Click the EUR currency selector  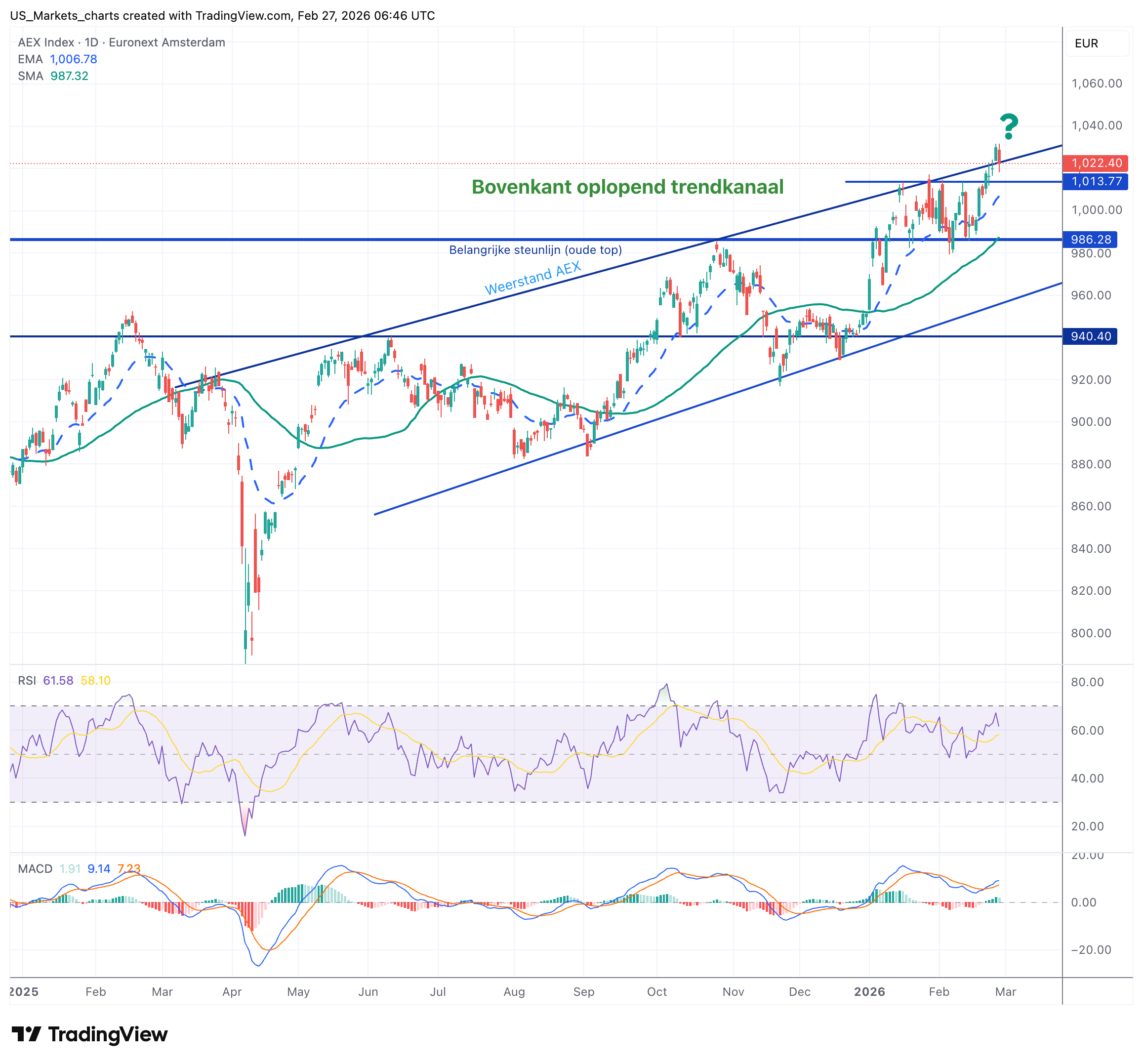[1086, 43]
